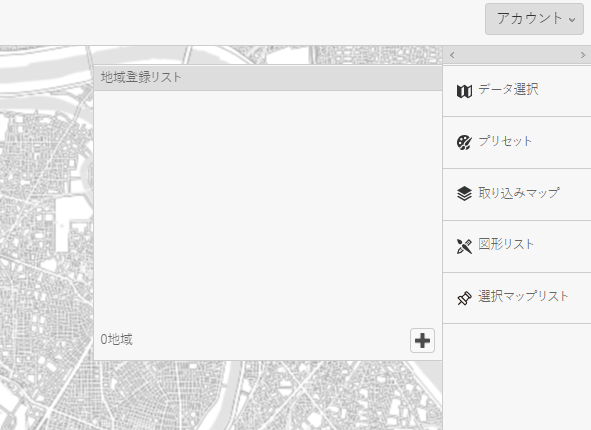
Task: Click the 地域登録リスト panel header
Action: coord(268,78)
